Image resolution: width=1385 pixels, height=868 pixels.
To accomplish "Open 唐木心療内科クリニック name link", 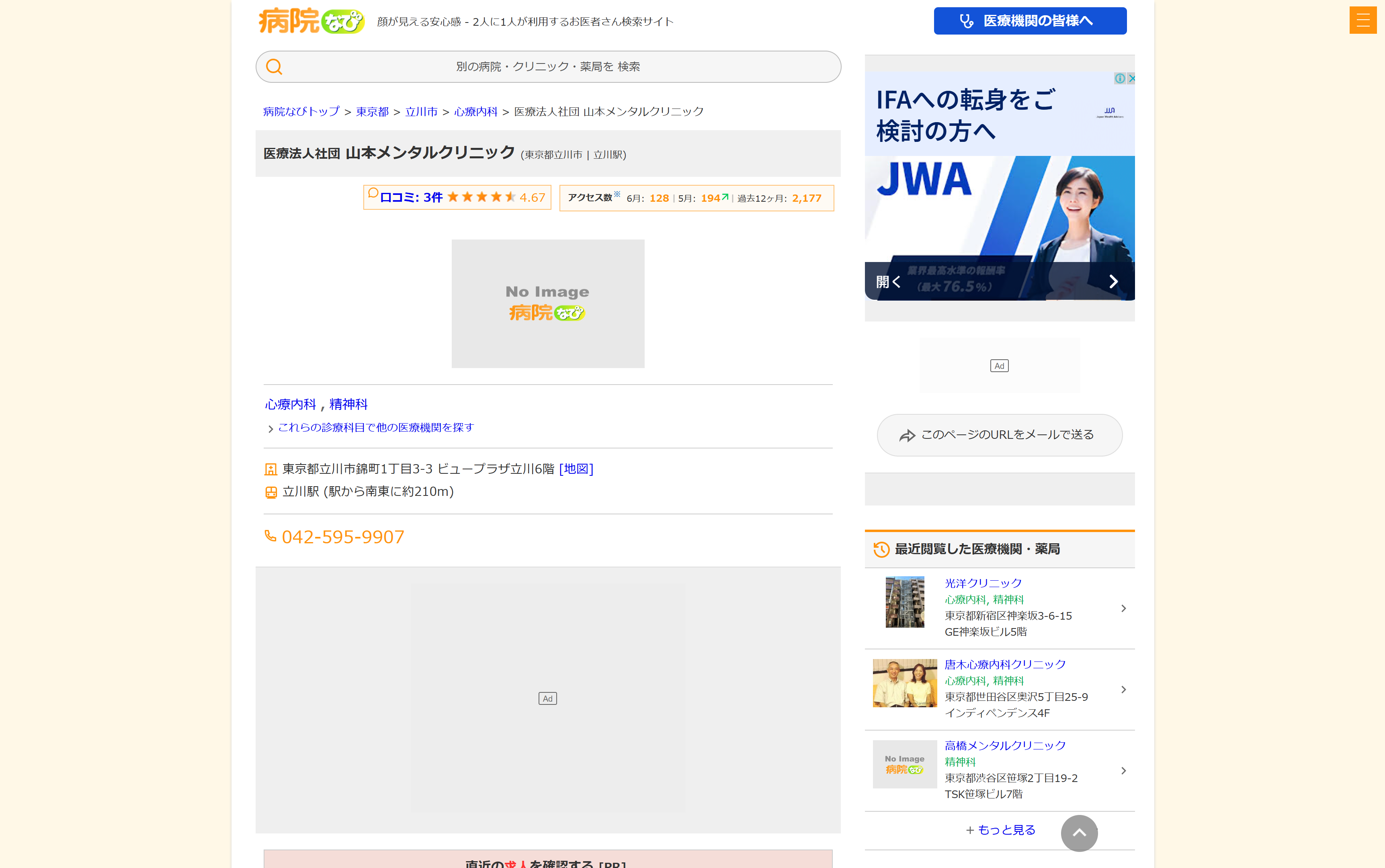I will [x=1005, y=665].
